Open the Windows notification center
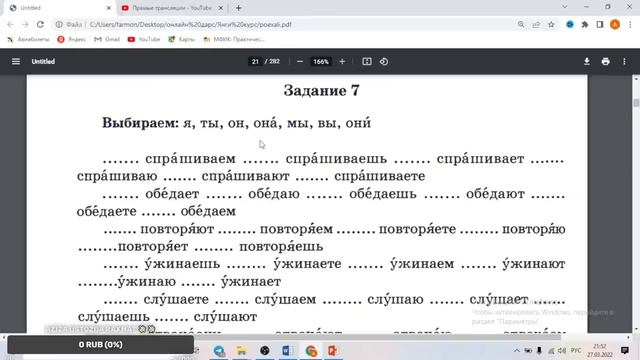The width and height of the screenshot is (640, 360). [x=624, y=351]
